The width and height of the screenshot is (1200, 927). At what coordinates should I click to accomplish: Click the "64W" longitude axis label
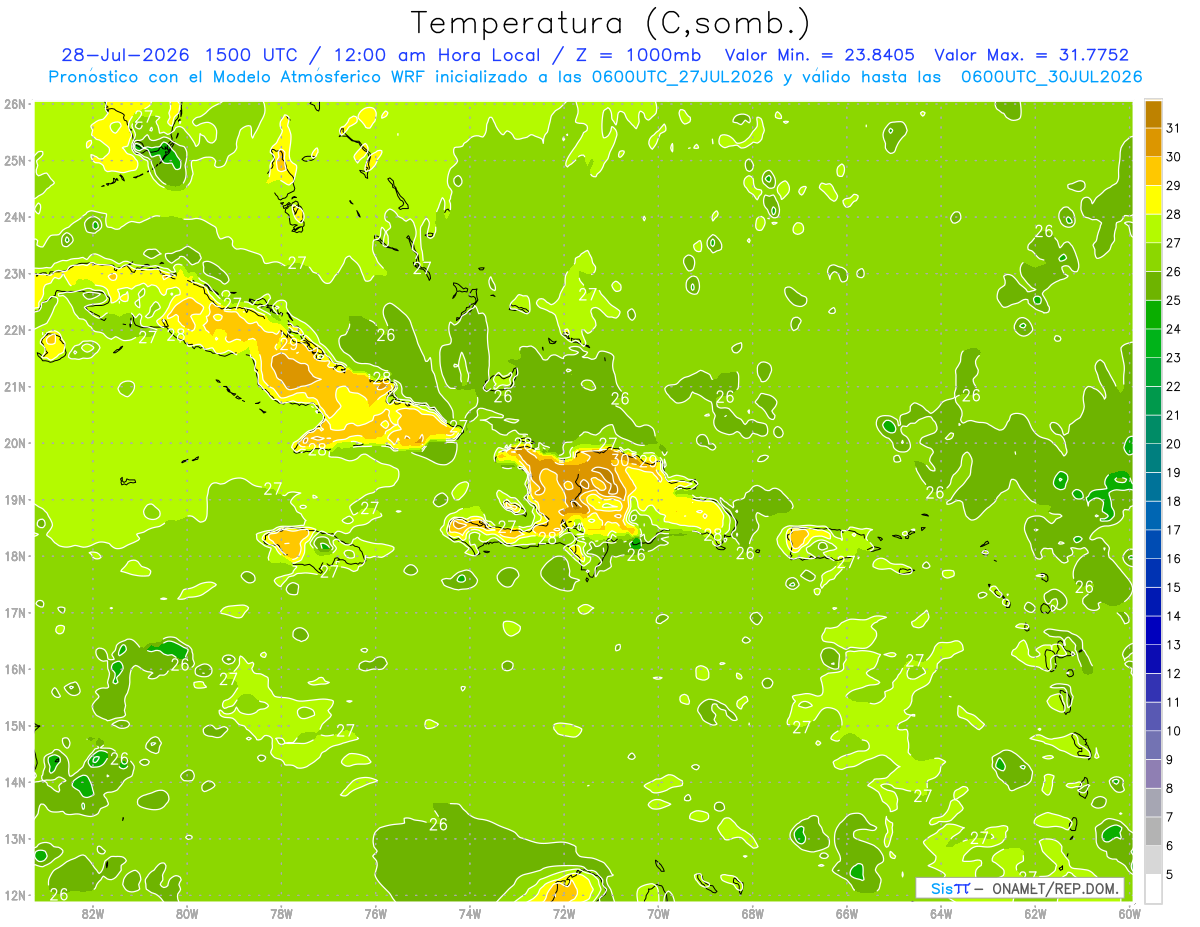tap(941, 913)
